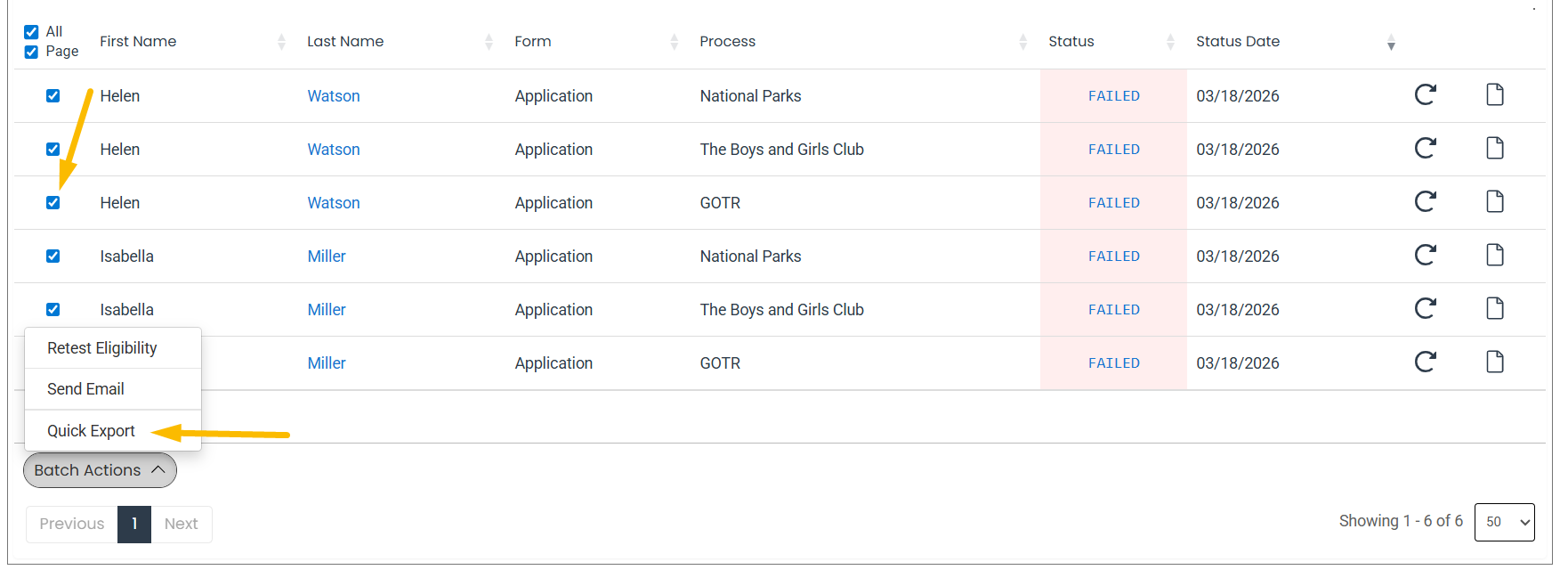The image size is (1568, 578).
Task: Uncheck the Page checkbox
Action: coord(31,52)
